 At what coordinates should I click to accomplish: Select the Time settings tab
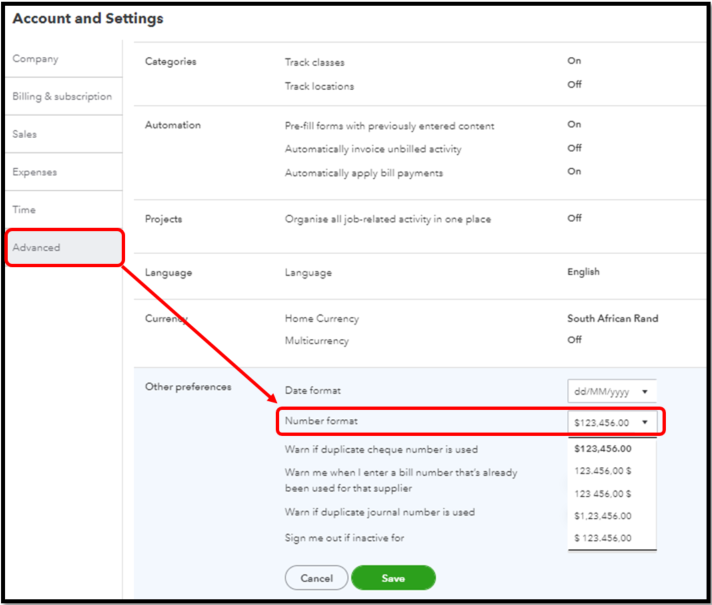click(x=24, y=210)
